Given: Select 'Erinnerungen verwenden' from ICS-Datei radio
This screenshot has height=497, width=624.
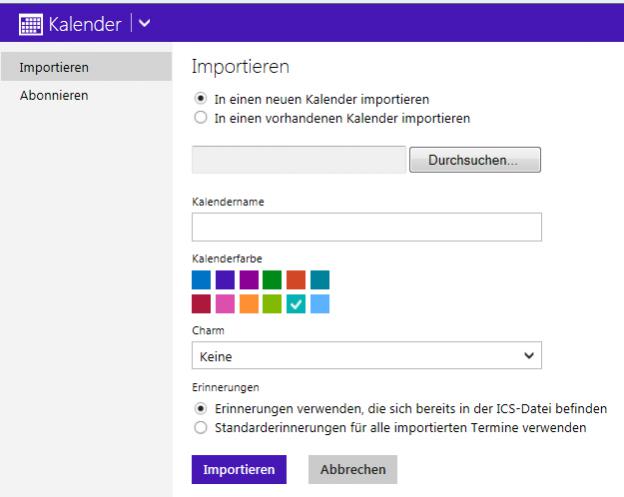Looking at the screenshot, I should tap(201, 408).
